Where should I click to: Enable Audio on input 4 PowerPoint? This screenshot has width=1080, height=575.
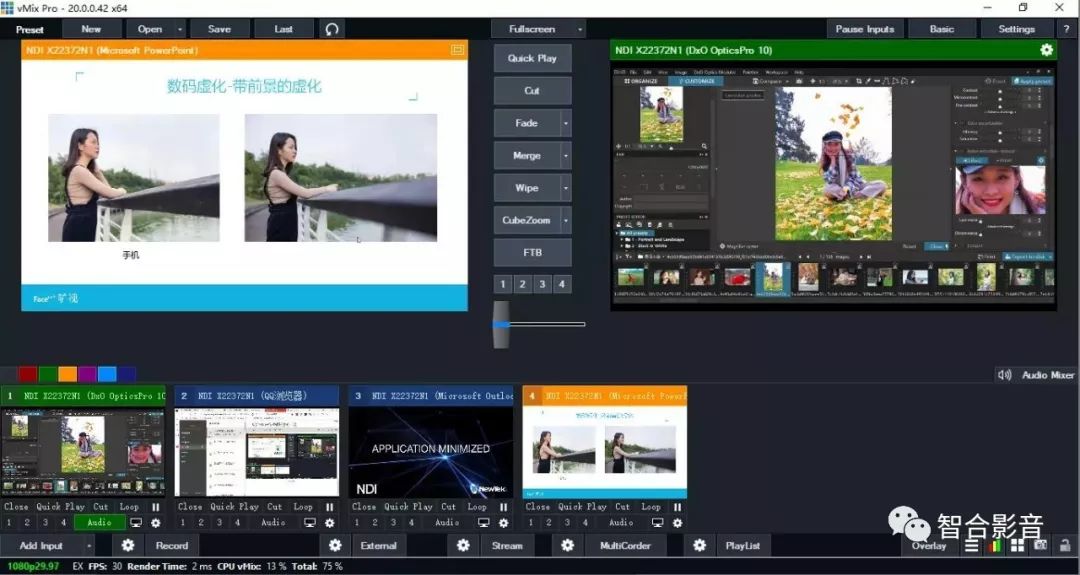(x=621, y=523)
